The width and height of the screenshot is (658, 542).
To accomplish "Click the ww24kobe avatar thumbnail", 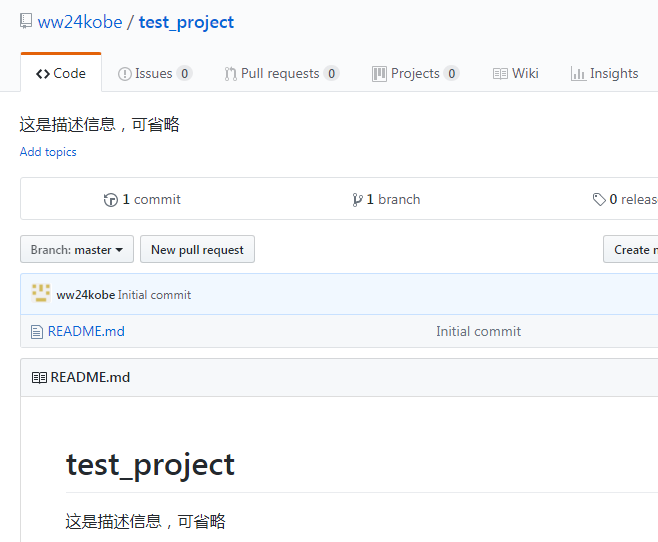I will point(41,294).
